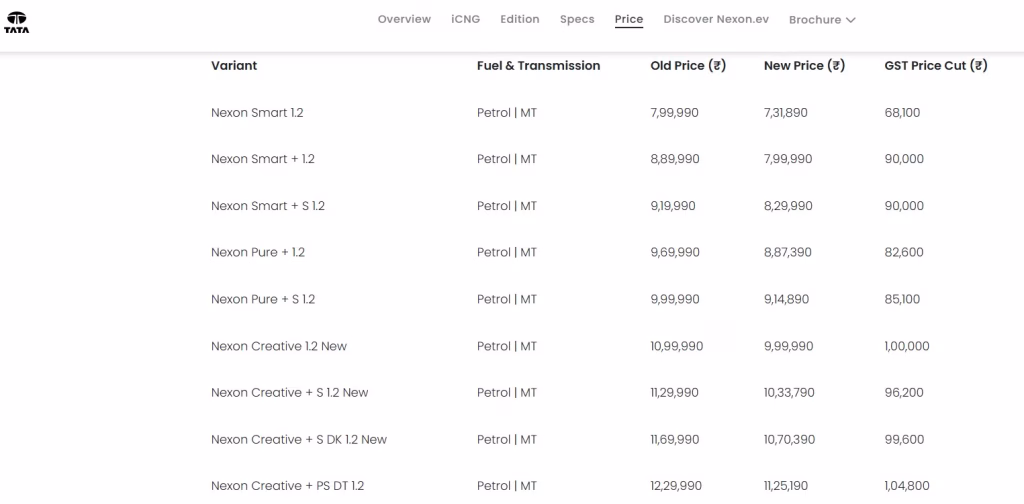Image resolution: width=1024 pixels, height=504 pixels.
Task: Select the Nexon Pure + S 1.2 variant
Action: [263, 299]
